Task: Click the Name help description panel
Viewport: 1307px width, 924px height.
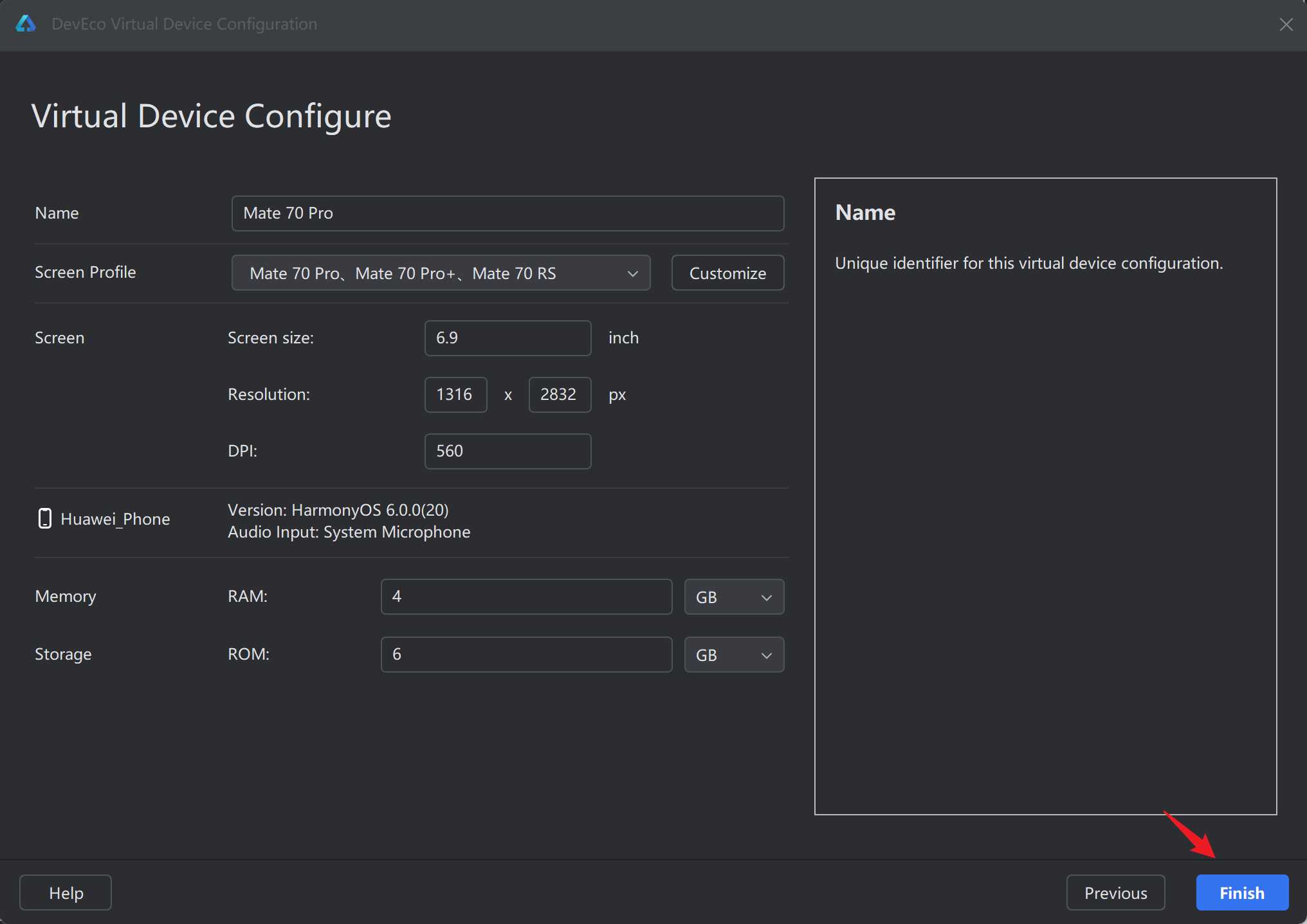Action: pos(1045,495)
